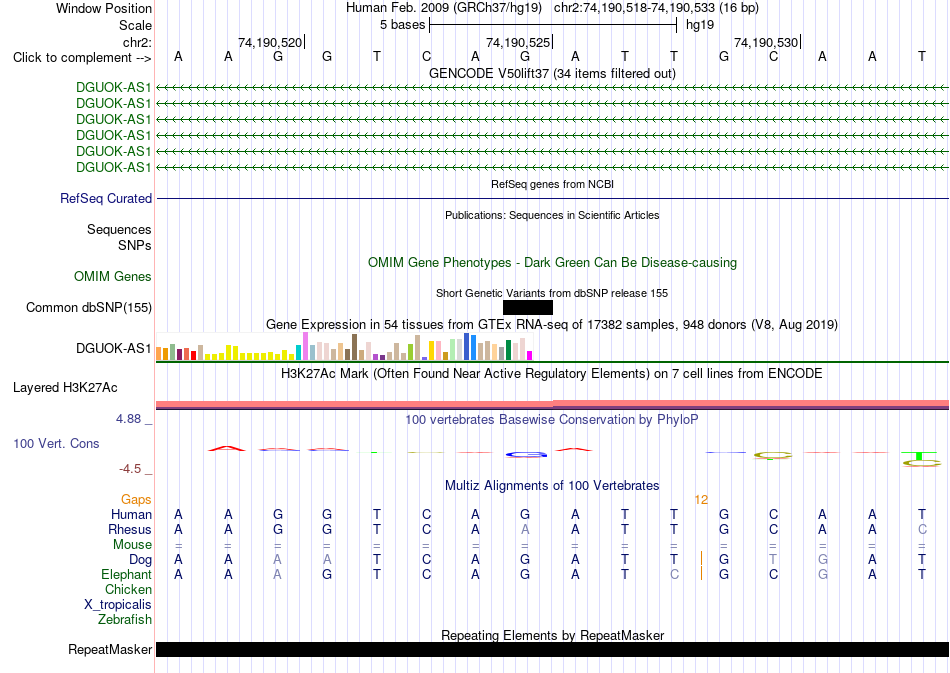
Task: Select the Rhesus alignment row label
Action: pos(130,529)
